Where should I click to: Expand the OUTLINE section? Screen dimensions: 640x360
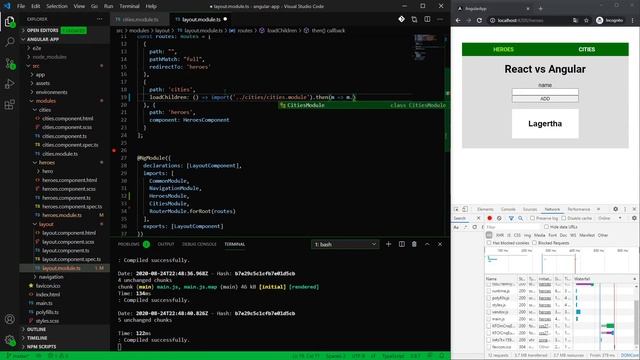coord(36,329)
